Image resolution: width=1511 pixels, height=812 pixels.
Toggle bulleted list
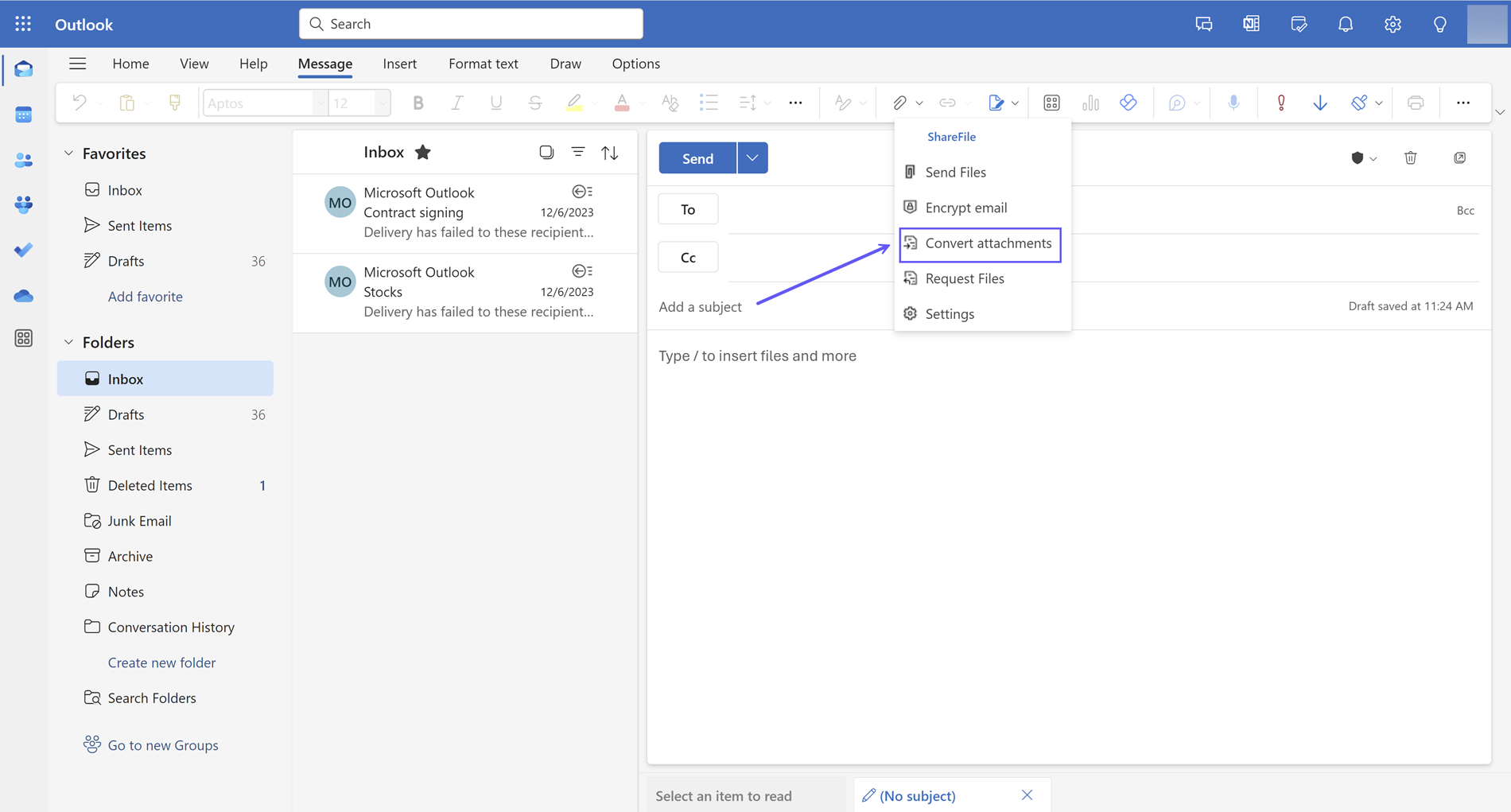(x=709, y=103)
